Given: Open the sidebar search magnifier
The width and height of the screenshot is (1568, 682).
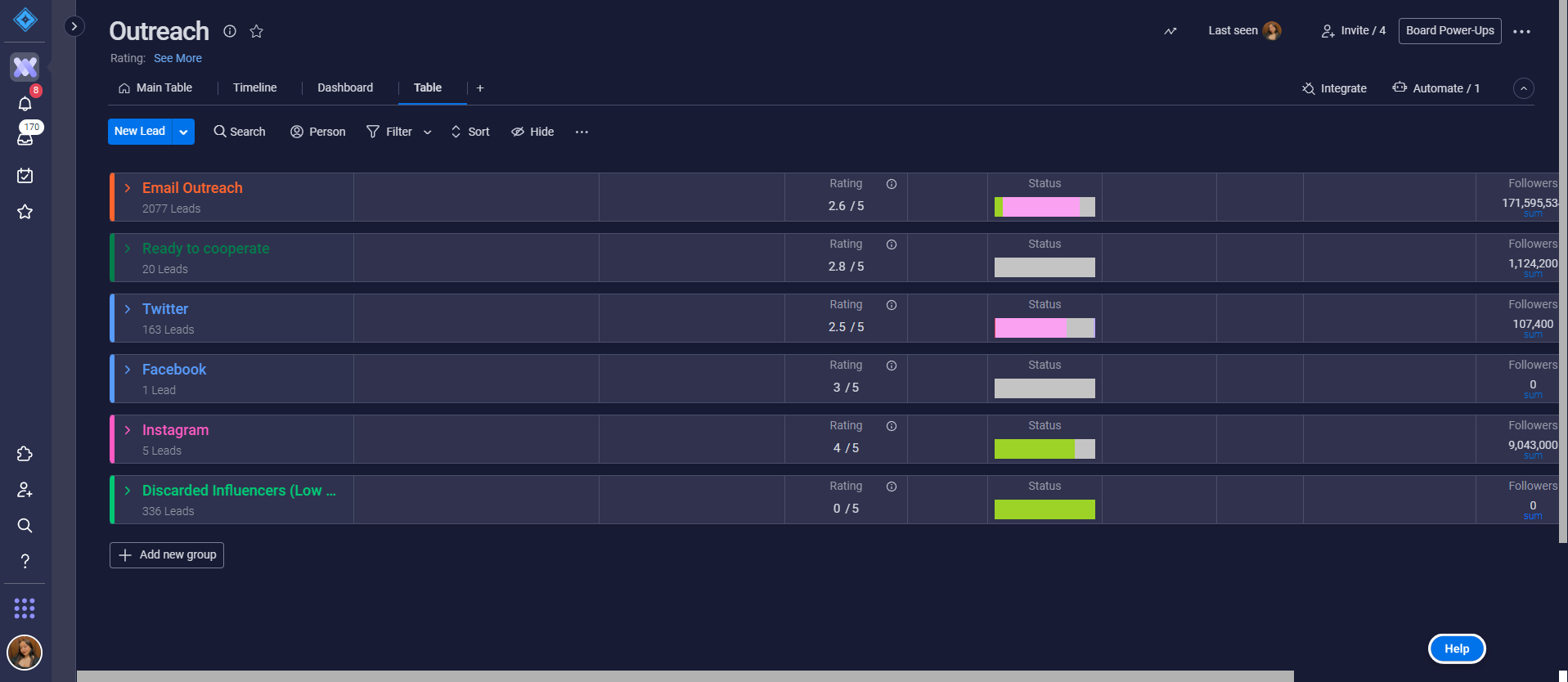Looking at the screenshot, I should pos(25,526).
